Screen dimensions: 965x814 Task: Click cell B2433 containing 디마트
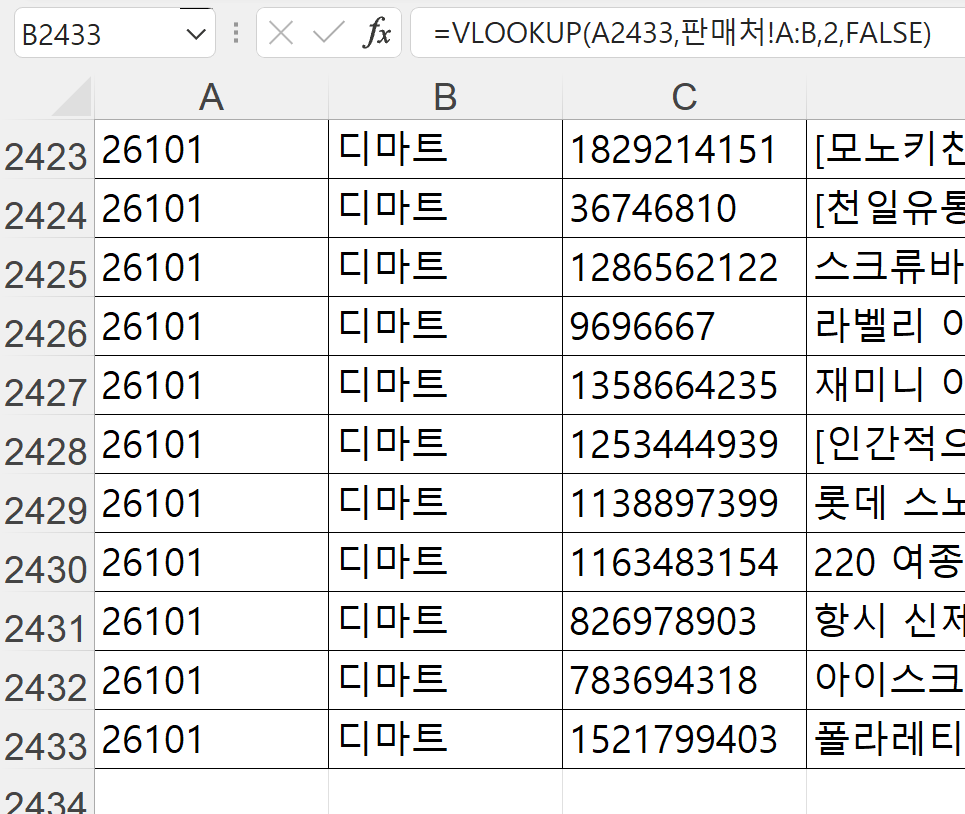tap(446, 740)
